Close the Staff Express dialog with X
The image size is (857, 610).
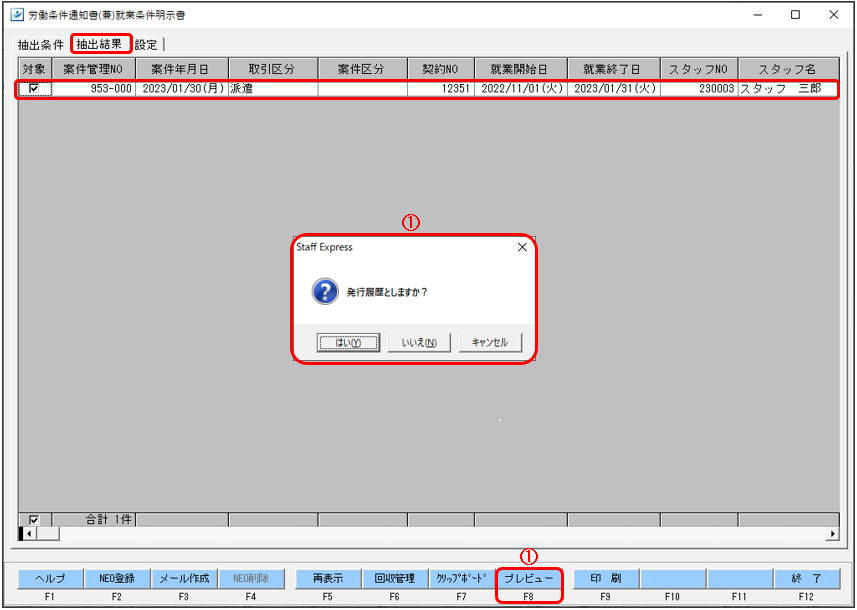coord(522,247)
